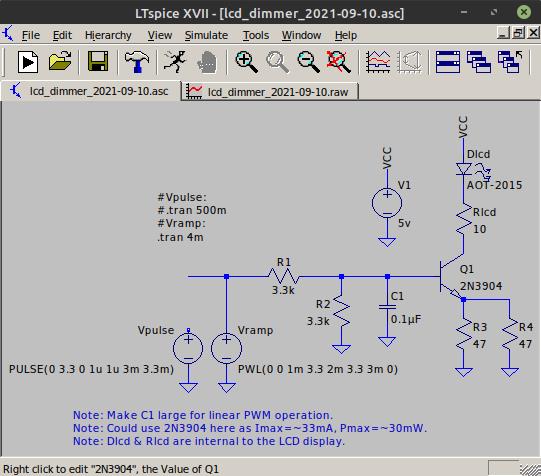Select the Dlcd LED diode symbol
Viewport: 541px width, 476px height.
[x=464, y=169]
